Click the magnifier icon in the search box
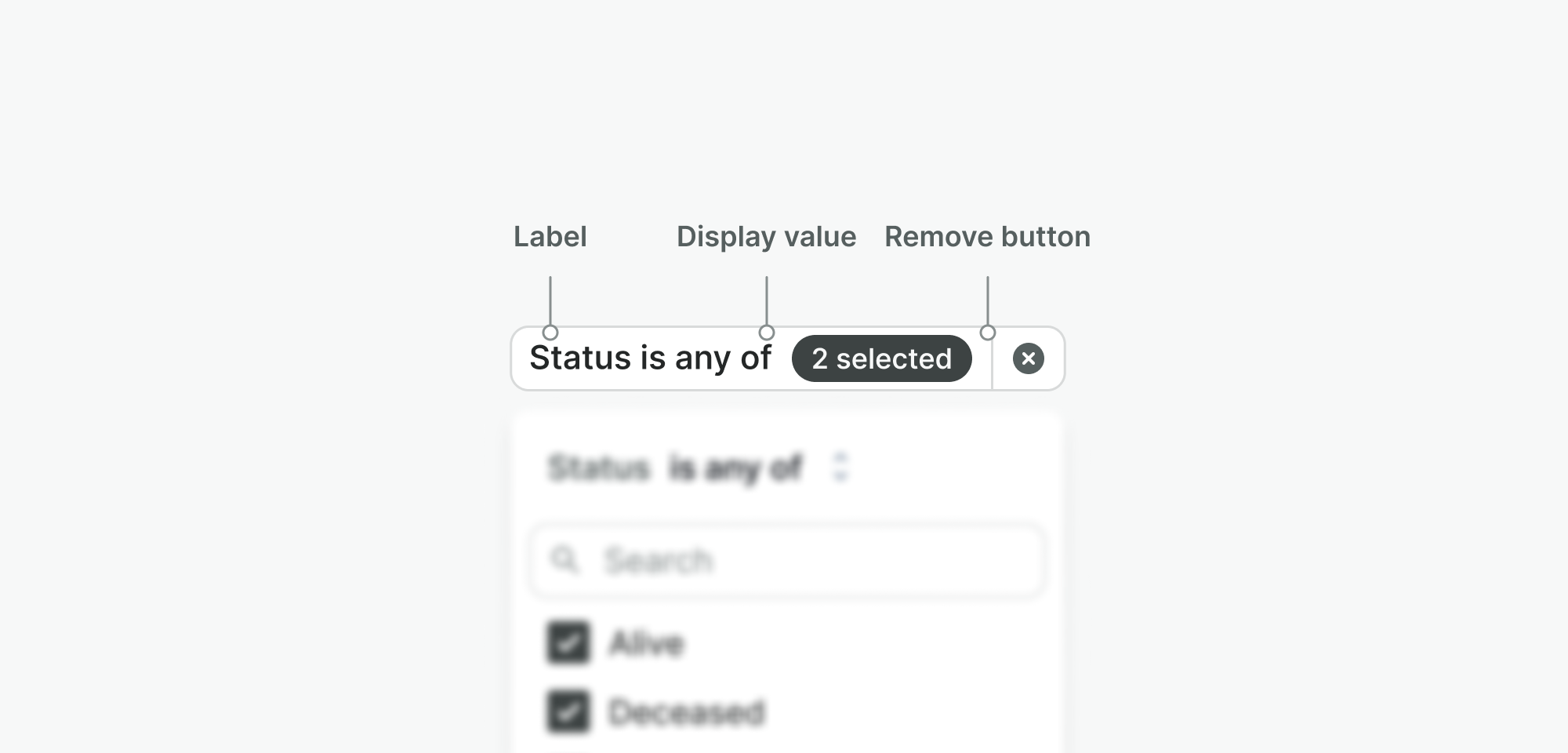The height and width of the screenshot is (753, 1568). 564,560
